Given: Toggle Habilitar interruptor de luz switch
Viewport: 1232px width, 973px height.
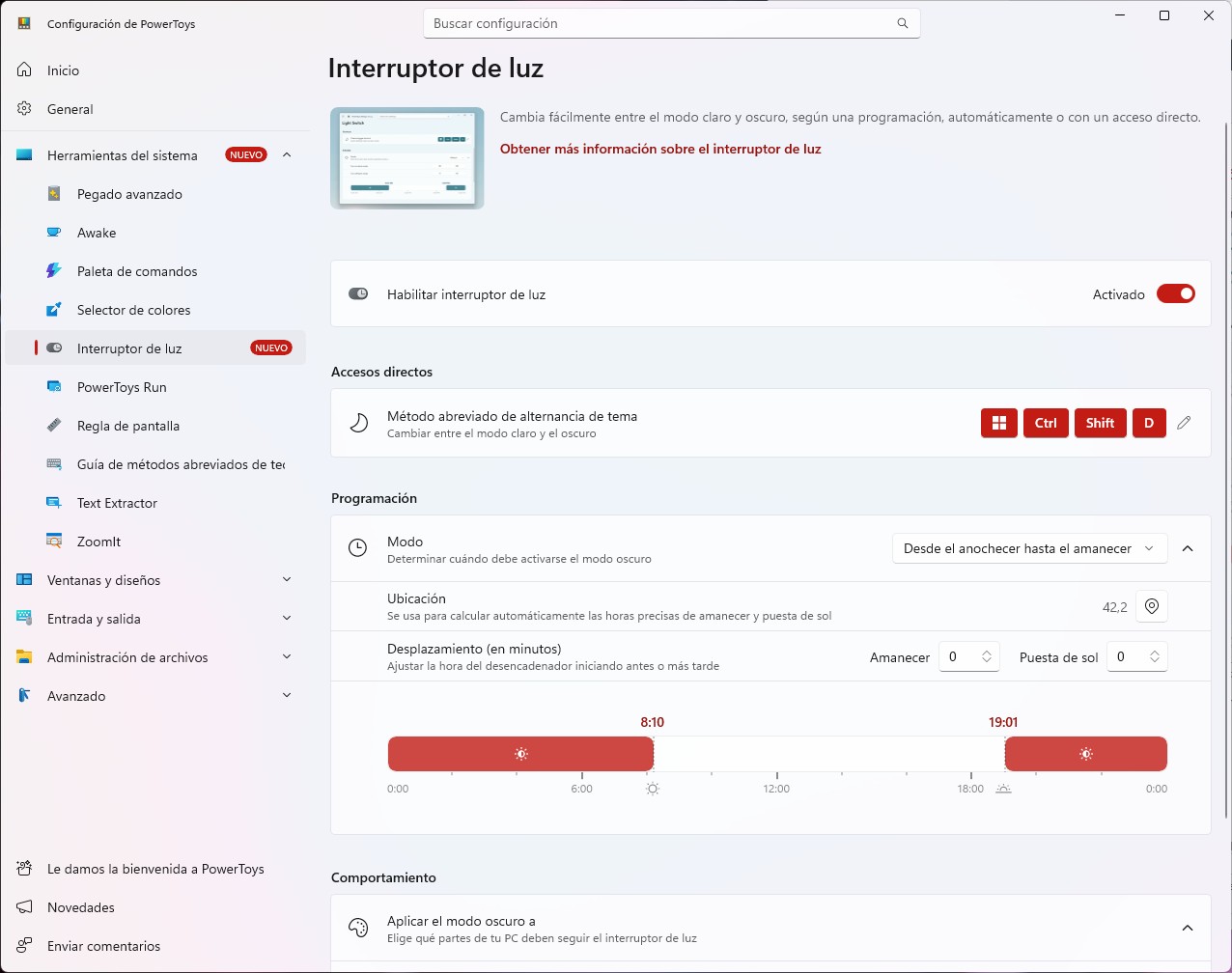Looking at the screenshot, I should (1176, 294).
